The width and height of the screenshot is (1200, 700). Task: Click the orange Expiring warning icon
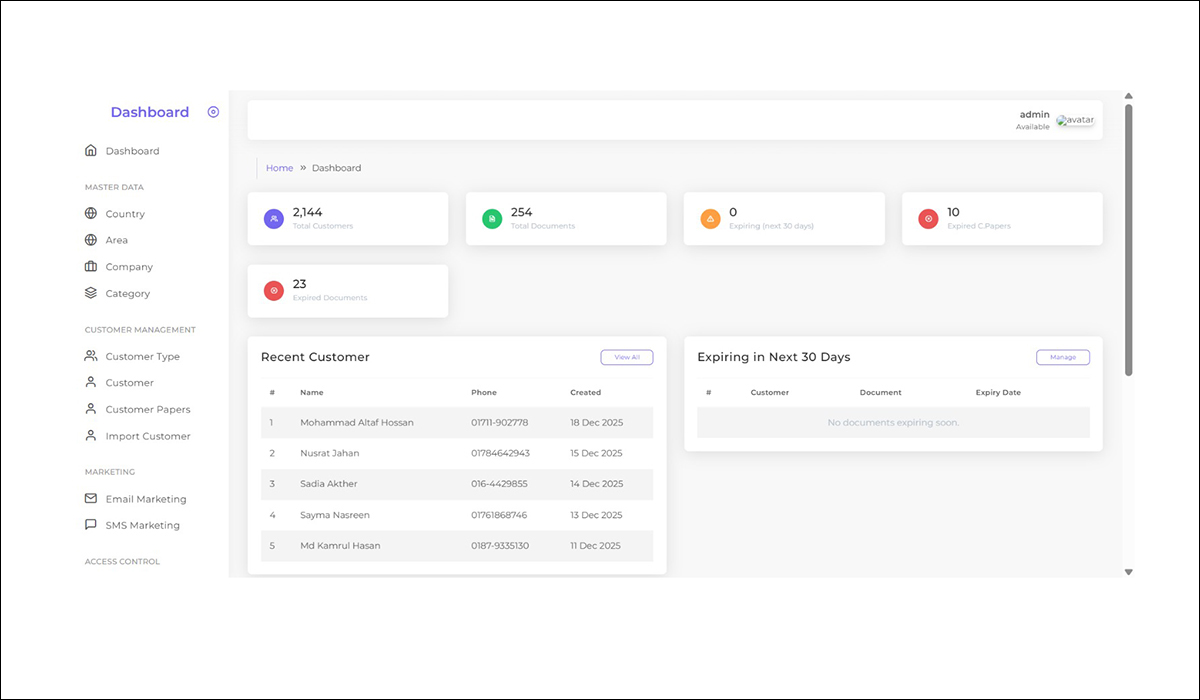(x=710, y=218)
